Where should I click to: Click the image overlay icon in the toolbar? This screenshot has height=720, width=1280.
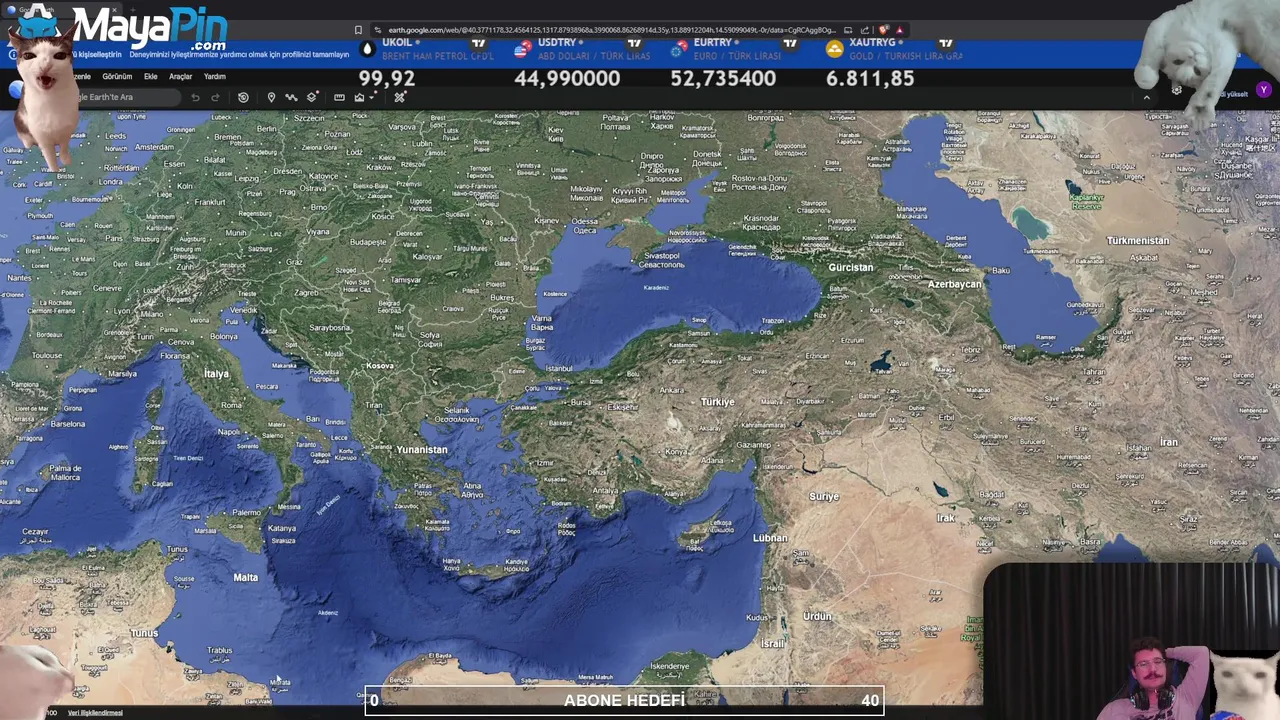point(359,97)
